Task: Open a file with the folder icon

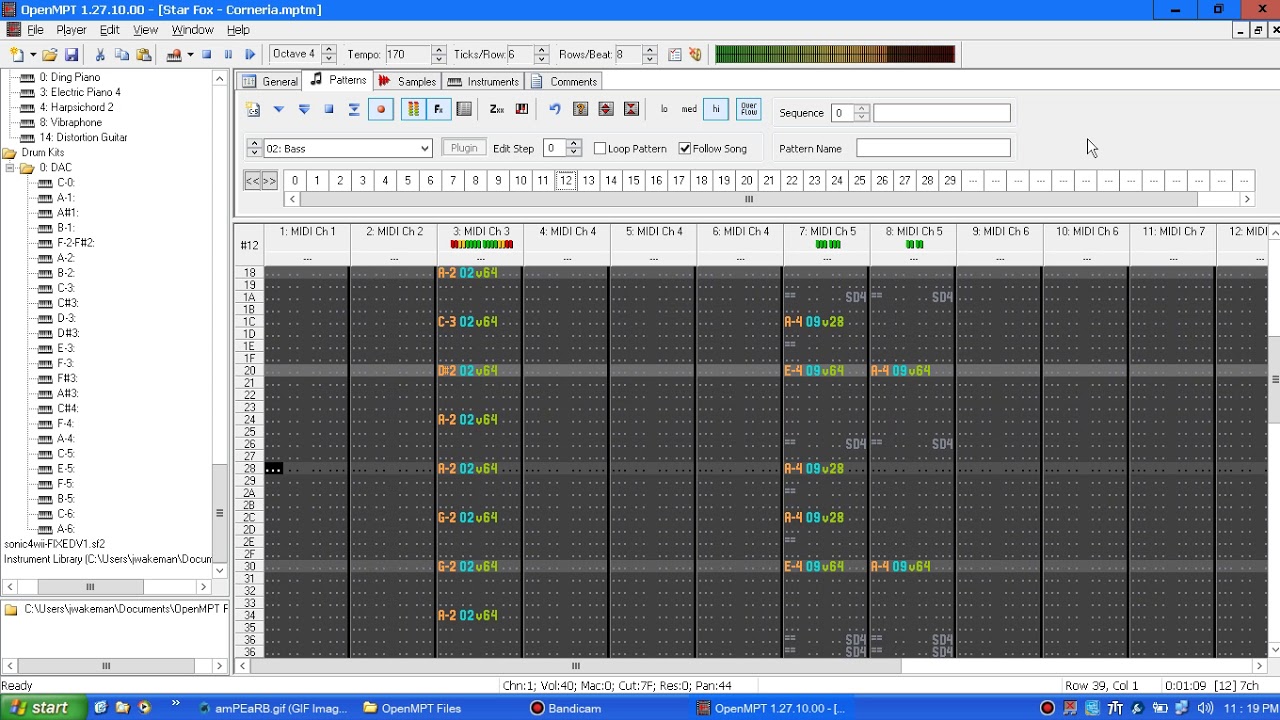Action: (49, 55)
